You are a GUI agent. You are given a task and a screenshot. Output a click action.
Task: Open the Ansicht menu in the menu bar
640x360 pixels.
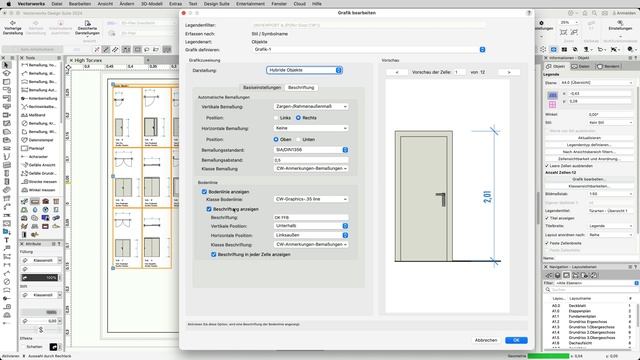coord(105,4)
